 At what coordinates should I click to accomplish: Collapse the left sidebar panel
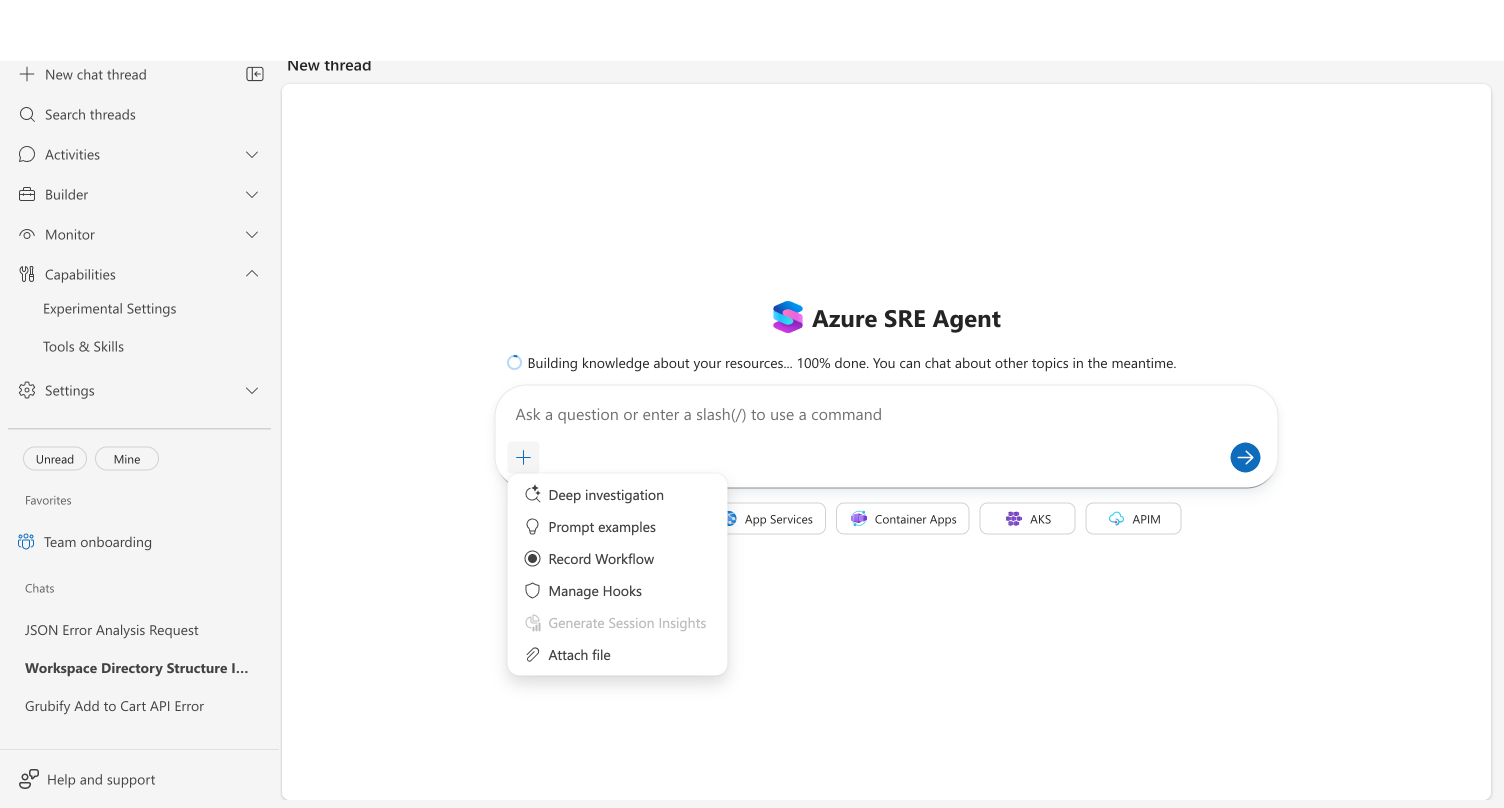[255, 75]
